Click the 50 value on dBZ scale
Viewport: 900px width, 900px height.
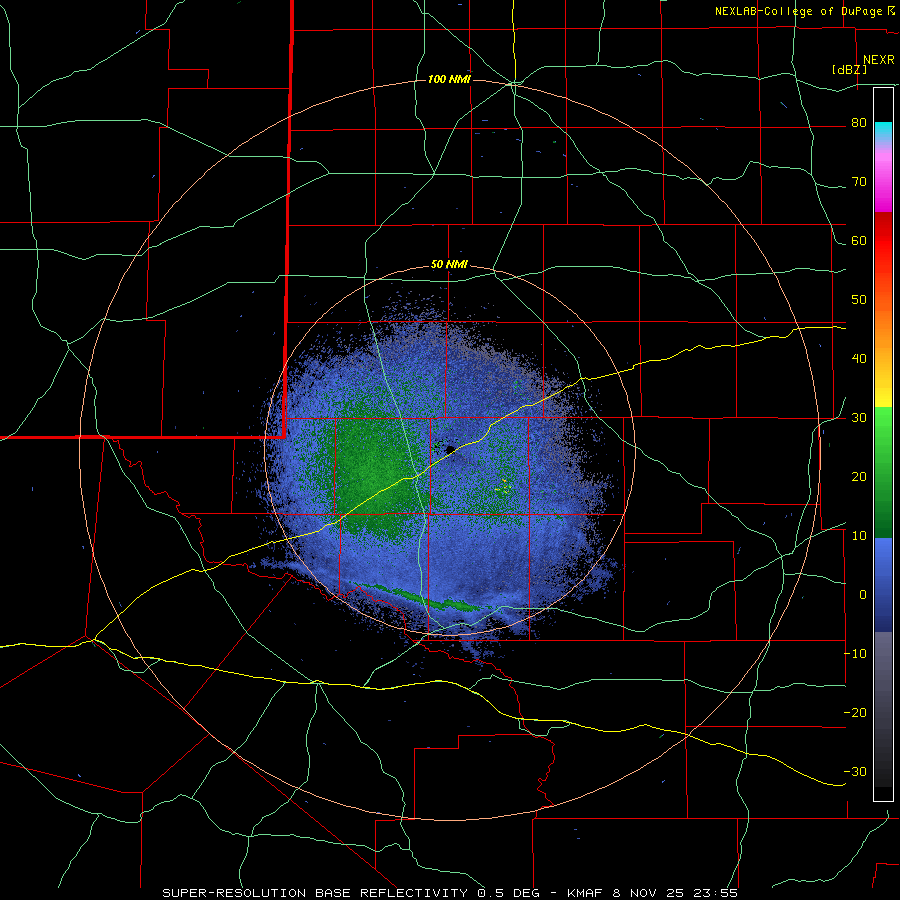[x=859, y=300]
